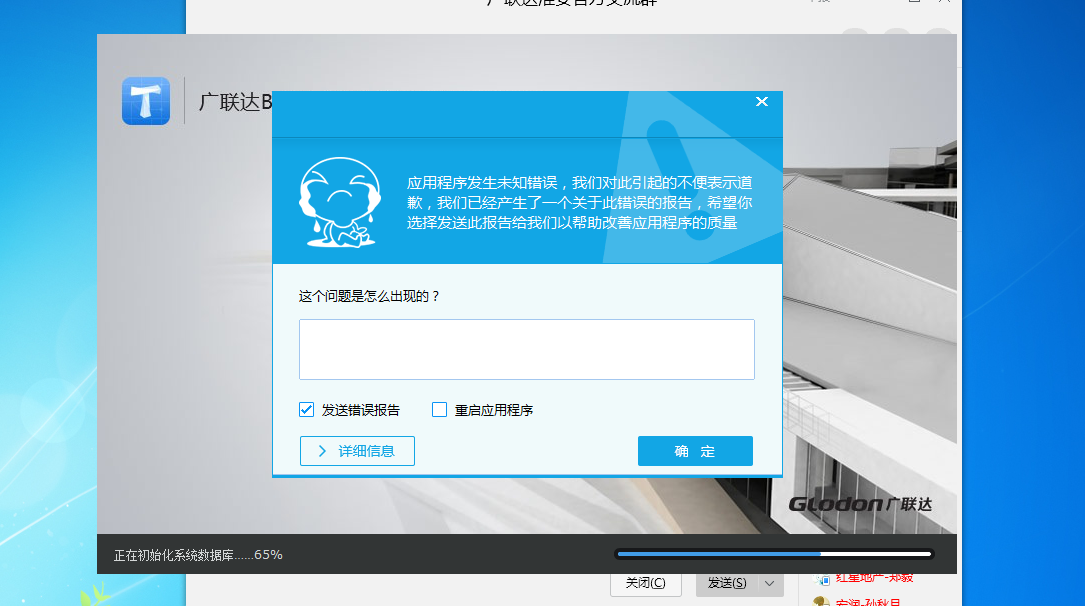Select the 这个问题是怎么出现的？ label
This screenshot has width=1085, height=606.
click(370, 296)
